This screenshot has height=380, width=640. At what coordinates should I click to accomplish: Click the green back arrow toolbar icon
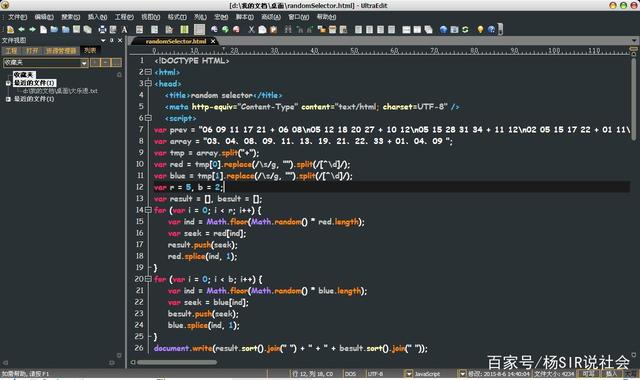pos(21,29)
